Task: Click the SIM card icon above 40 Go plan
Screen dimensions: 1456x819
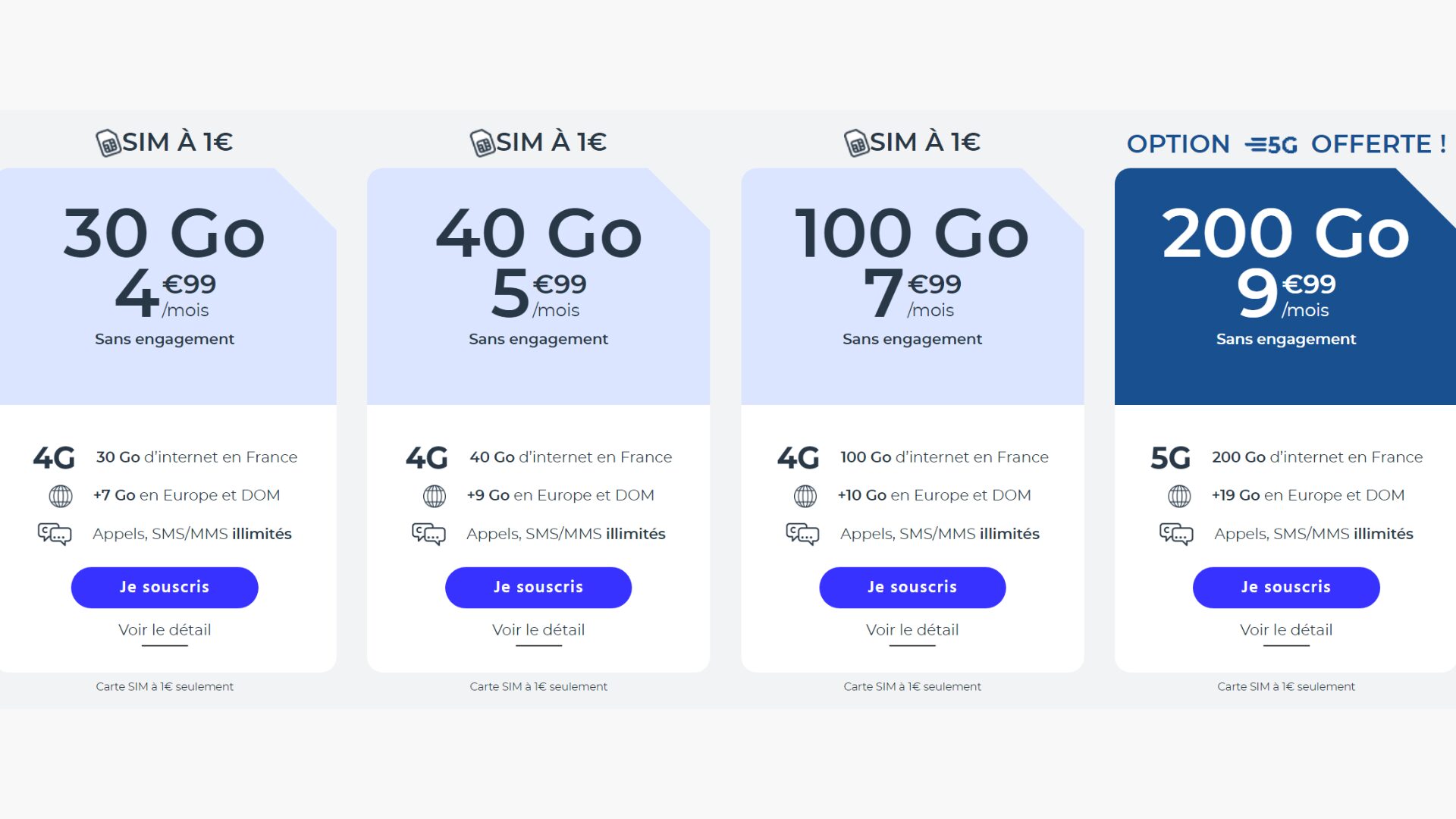Action: point(482,143)
